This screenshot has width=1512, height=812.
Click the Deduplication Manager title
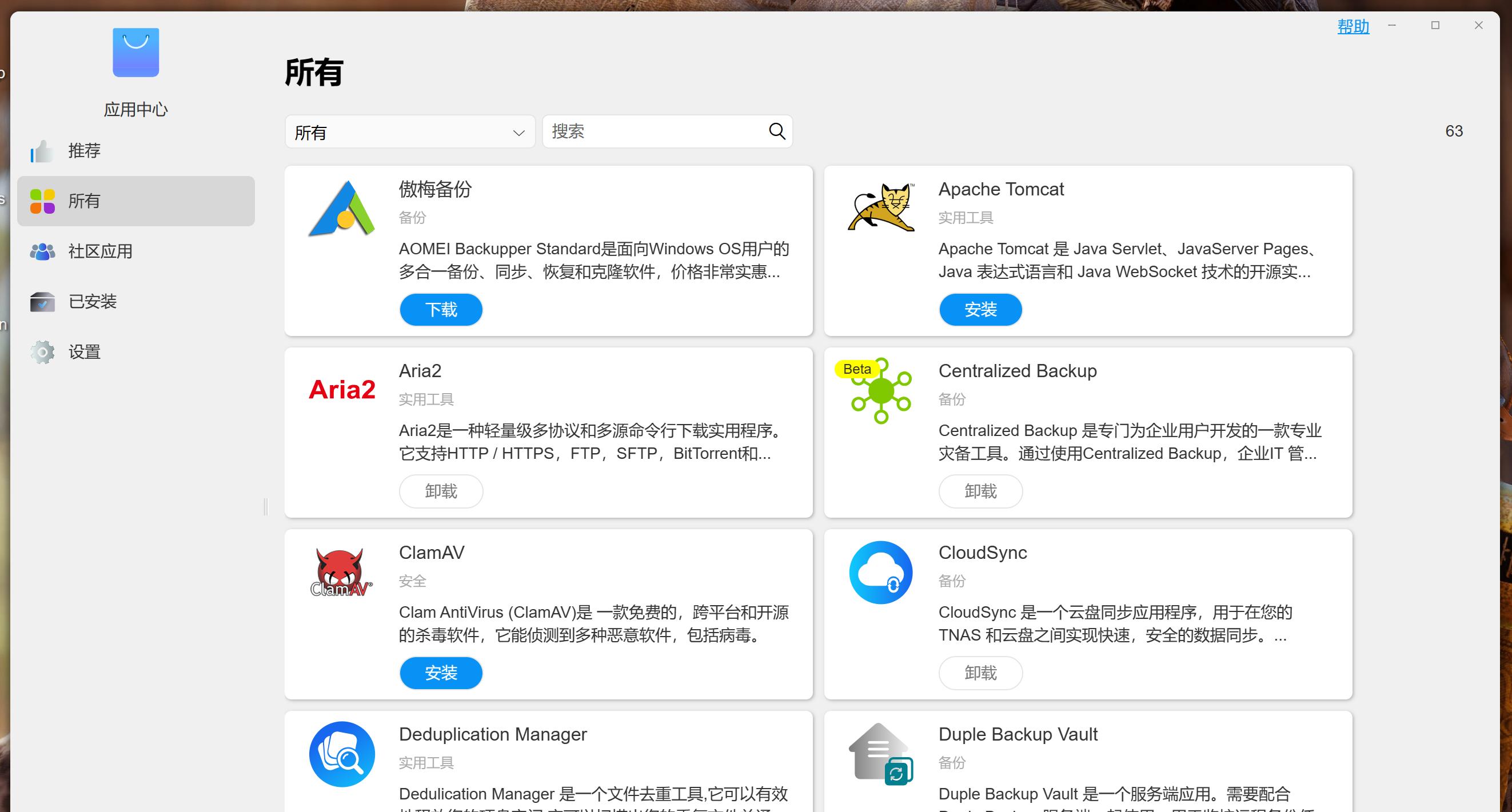492,734
